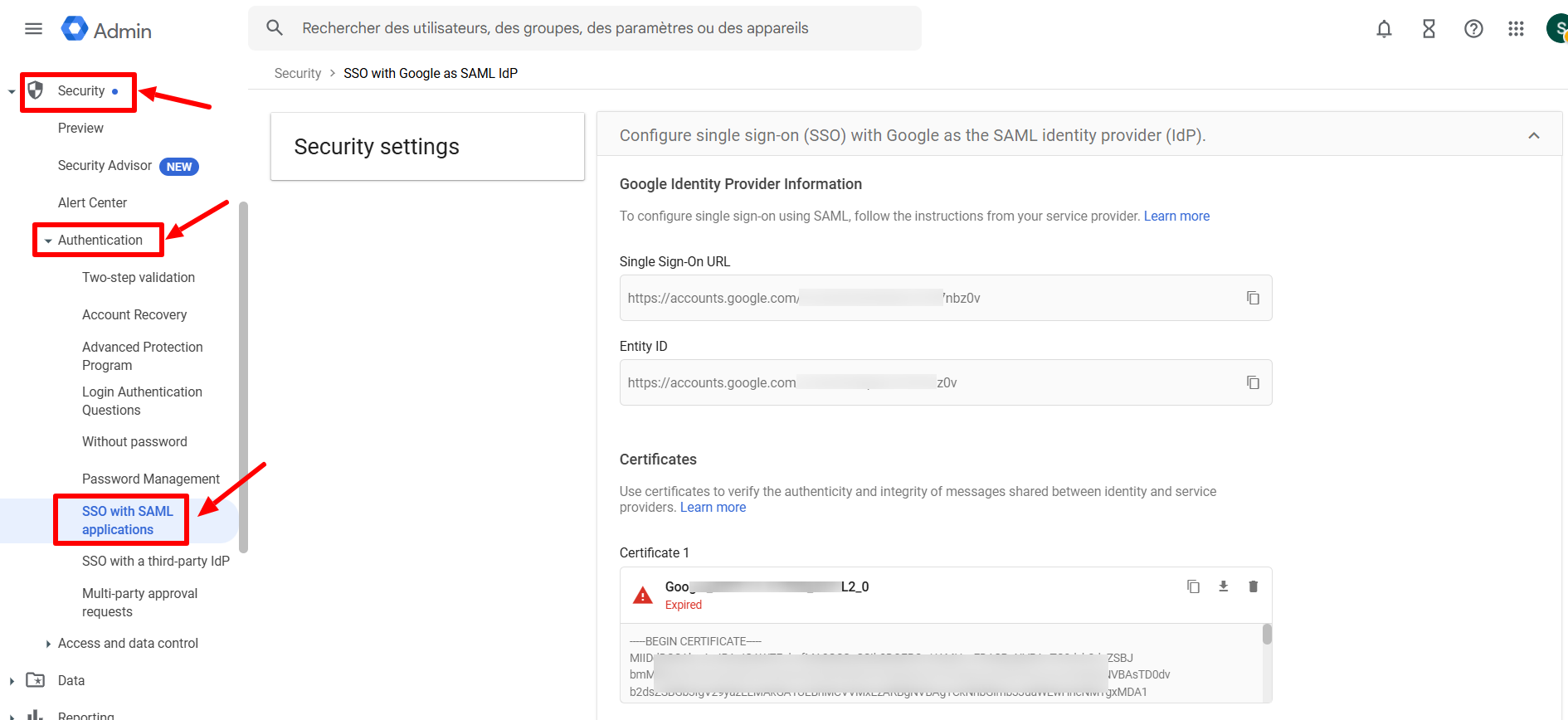Copy Certificate 1 contents
The height and width of the screenshot is (720, 1568).
[1193, 586]
